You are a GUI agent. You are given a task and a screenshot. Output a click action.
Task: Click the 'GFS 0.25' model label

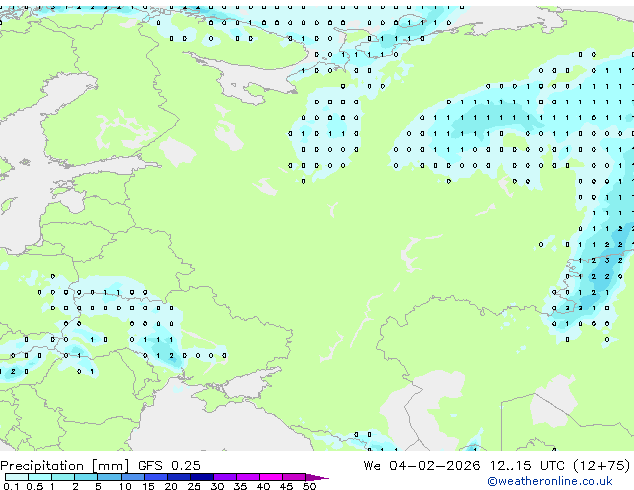click(169, 466)
